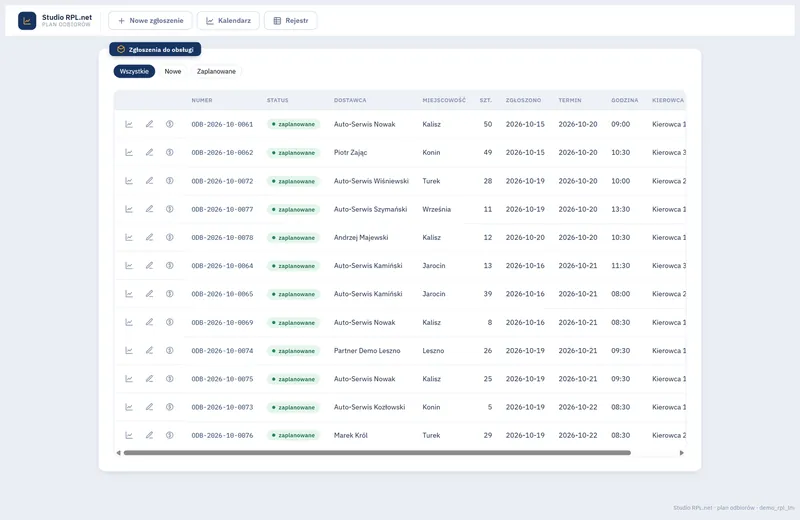The width and height of the screenshot is (800, 520).
Task: Click request number ODB-2026-10-0061
Action: tap(222, 124)
